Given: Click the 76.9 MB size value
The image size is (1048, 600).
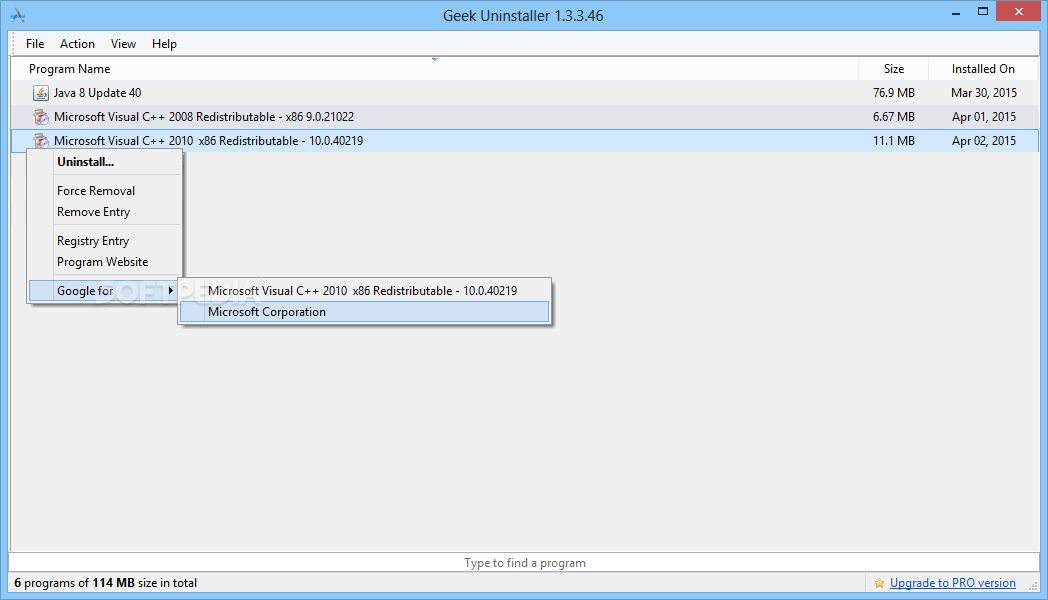Looking at the screenshot, I should 894,93.
